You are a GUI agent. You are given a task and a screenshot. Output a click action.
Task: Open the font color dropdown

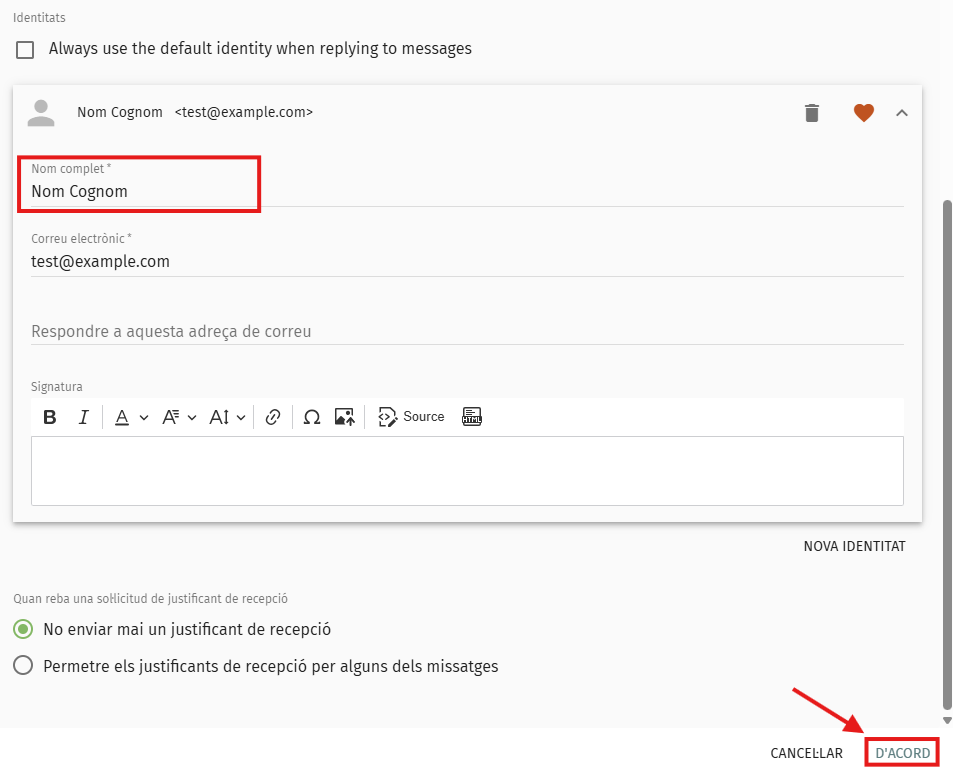click(x=130, y=417)
